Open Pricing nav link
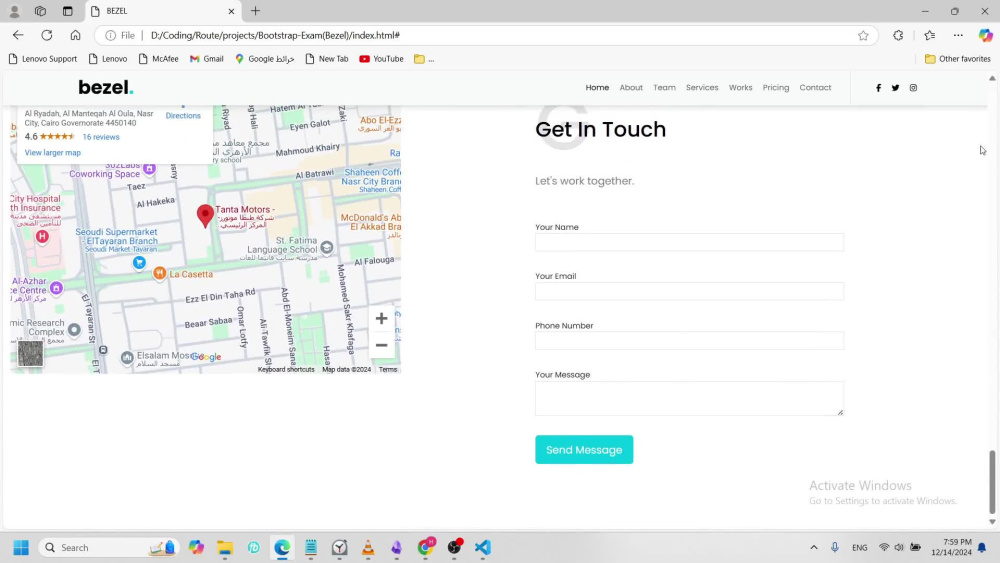The height and width of the screenshot is (563, 1000). coord(776,87)
